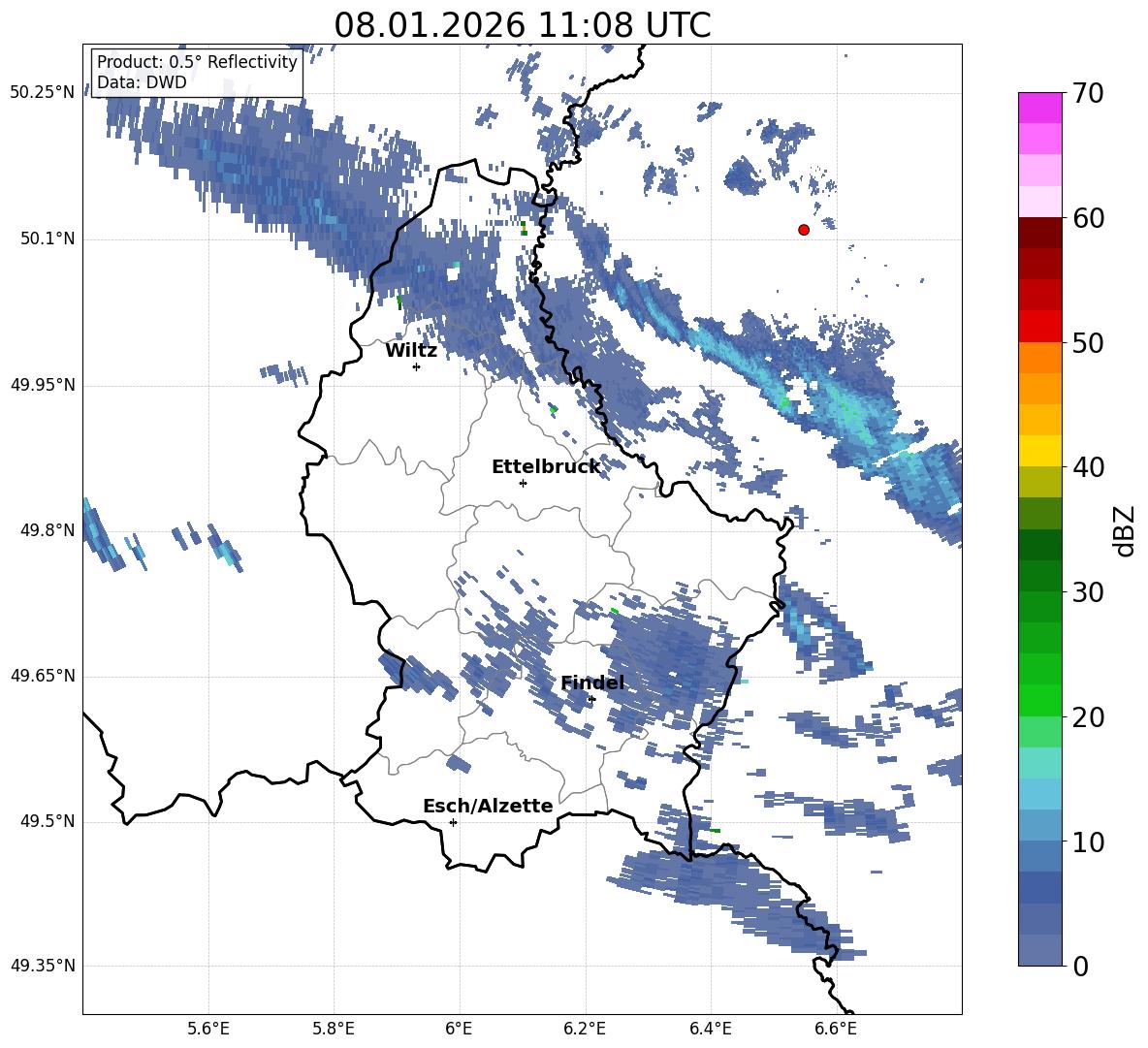Click the bright red colorbar band above 50
This screenshot has width=1148, height=1048.
click(x=1039, y=327)
